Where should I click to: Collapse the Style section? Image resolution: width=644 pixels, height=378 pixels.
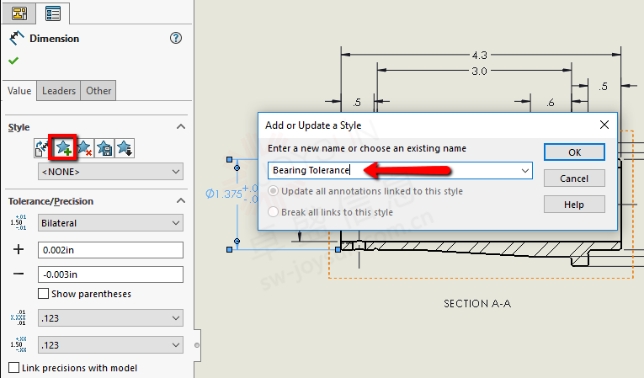pyautogui.click(x=181, y=127)
